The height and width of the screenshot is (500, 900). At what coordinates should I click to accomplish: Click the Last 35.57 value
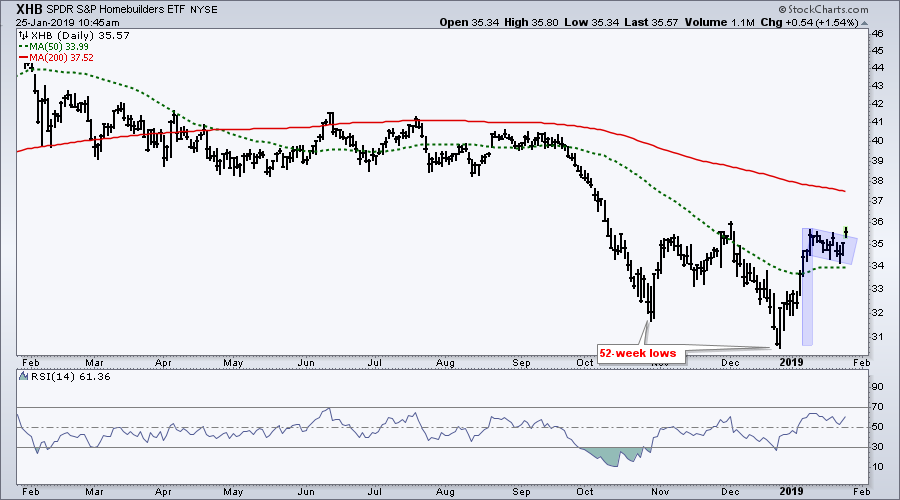click(651, 22)
